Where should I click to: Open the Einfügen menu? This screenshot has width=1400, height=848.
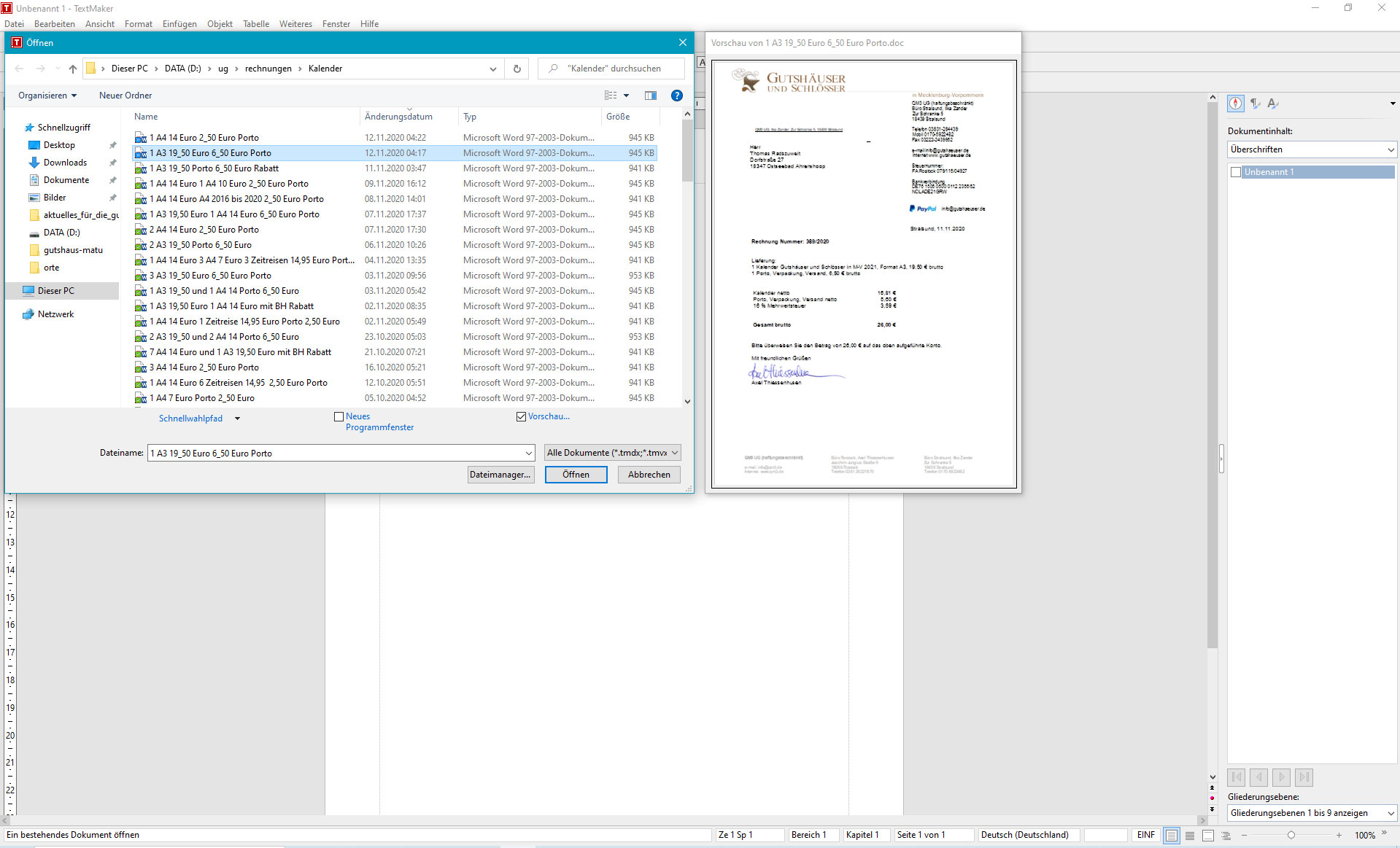click(x=179, y=24)
